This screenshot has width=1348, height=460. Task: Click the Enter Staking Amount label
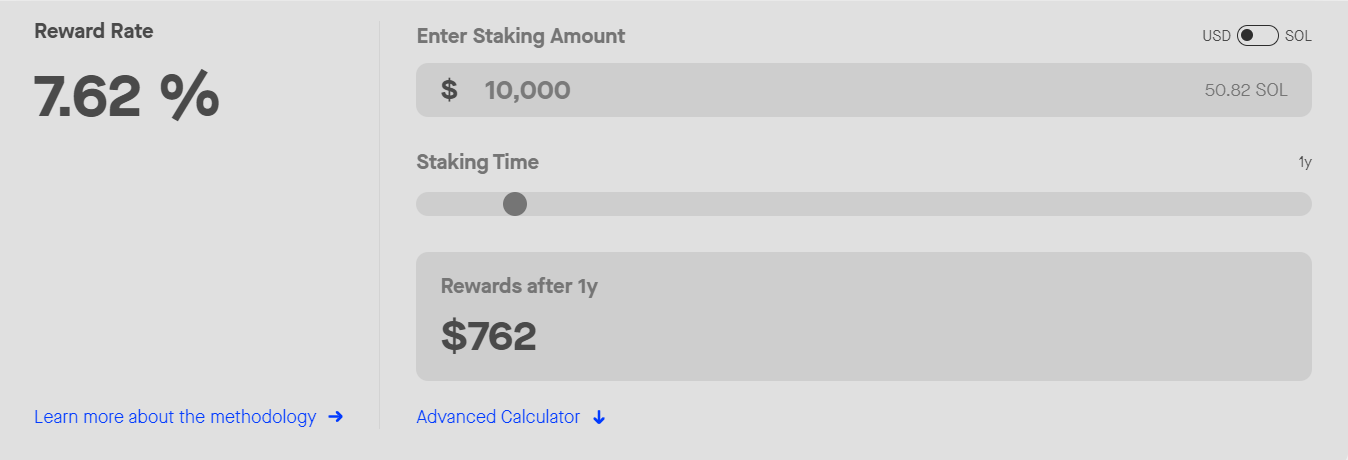point(520,36)
